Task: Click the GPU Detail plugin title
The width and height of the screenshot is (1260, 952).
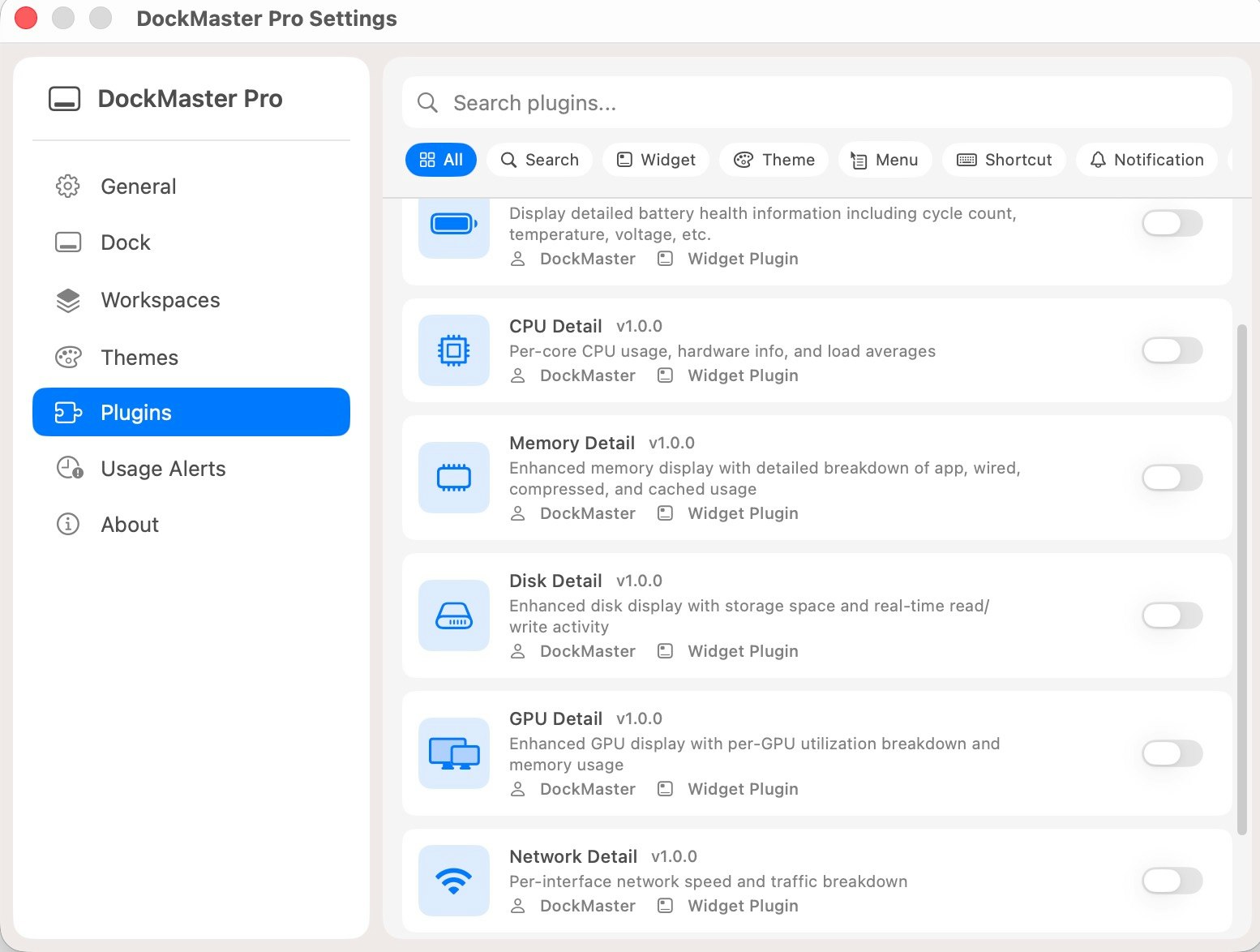Action: (555, 718)
